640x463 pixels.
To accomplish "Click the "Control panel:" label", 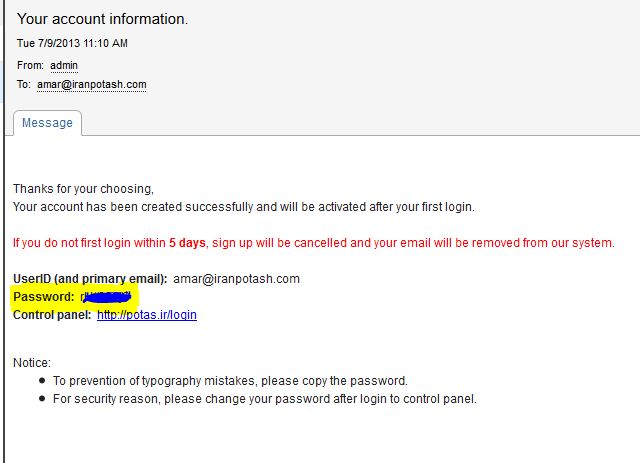I will coord(51,315).
